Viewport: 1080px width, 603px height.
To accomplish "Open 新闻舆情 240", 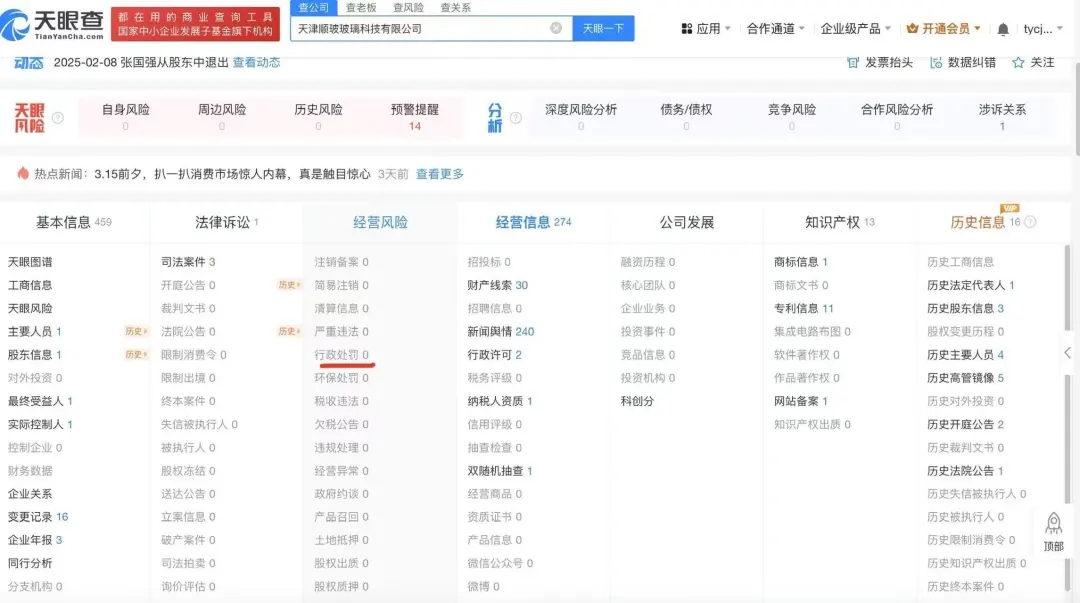I will 501,331.
